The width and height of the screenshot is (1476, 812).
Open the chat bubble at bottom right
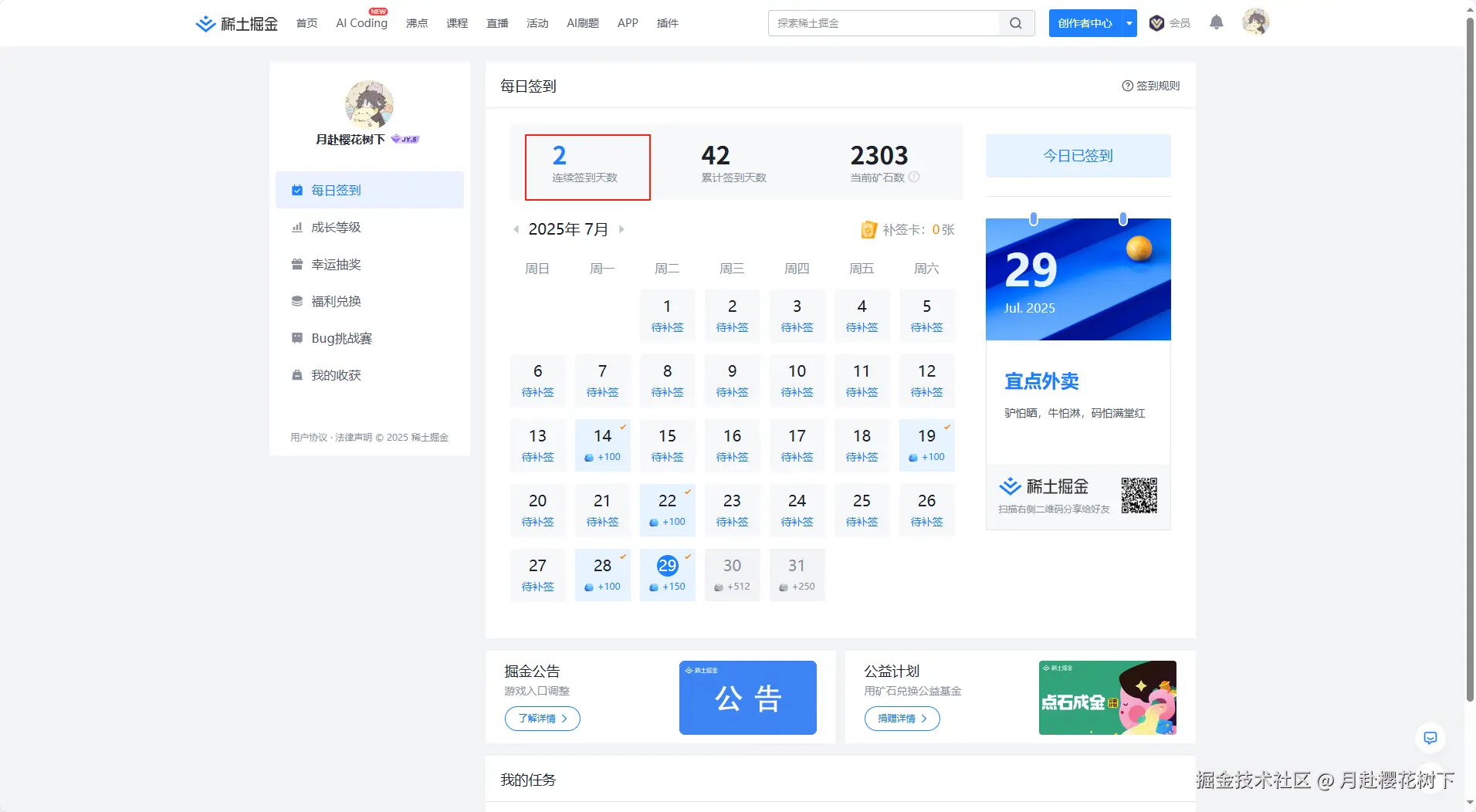coord(1430,738)
